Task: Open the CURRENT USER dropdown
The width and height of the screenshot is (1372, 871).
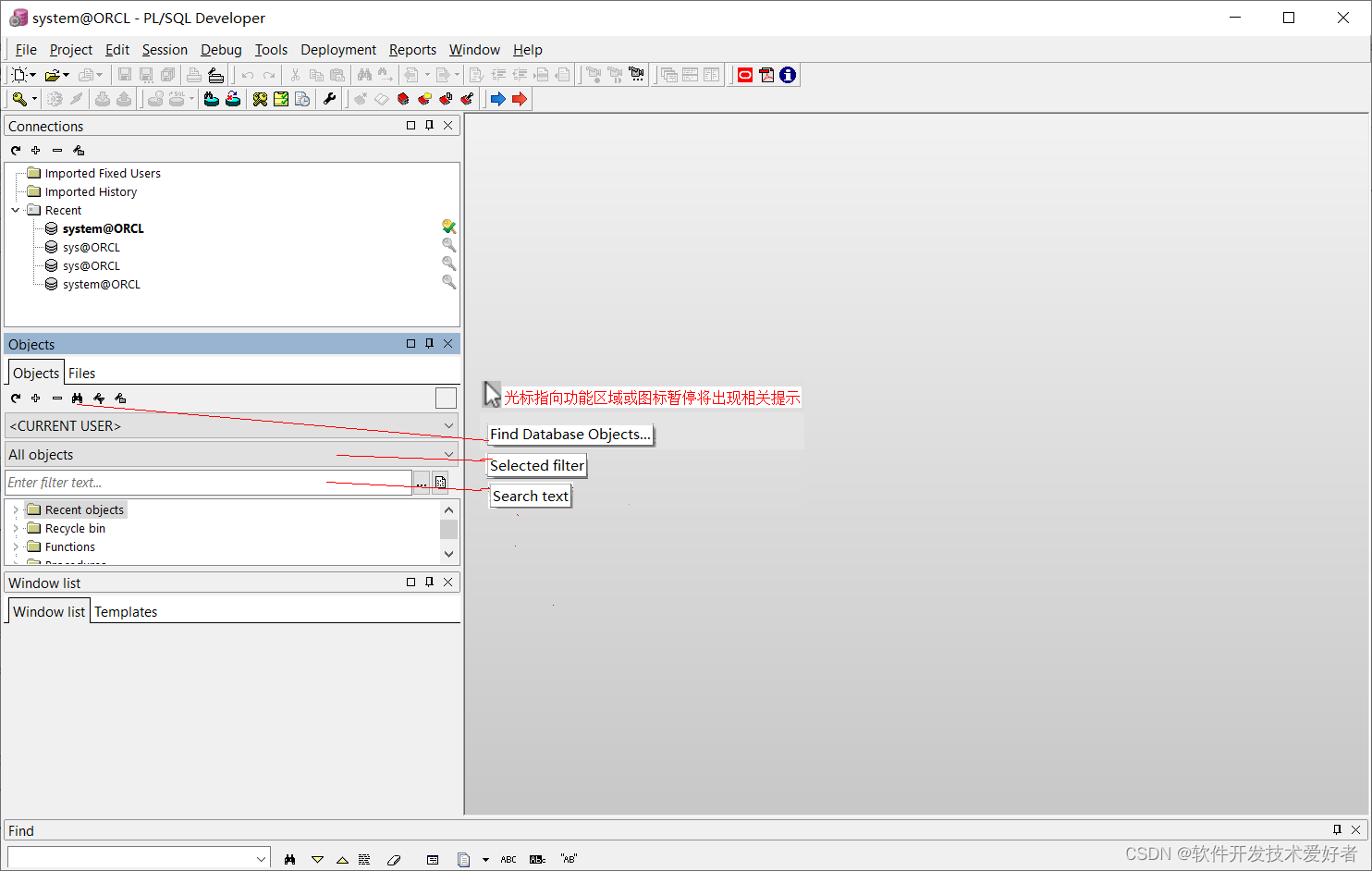Action: [x=449, y=425]
